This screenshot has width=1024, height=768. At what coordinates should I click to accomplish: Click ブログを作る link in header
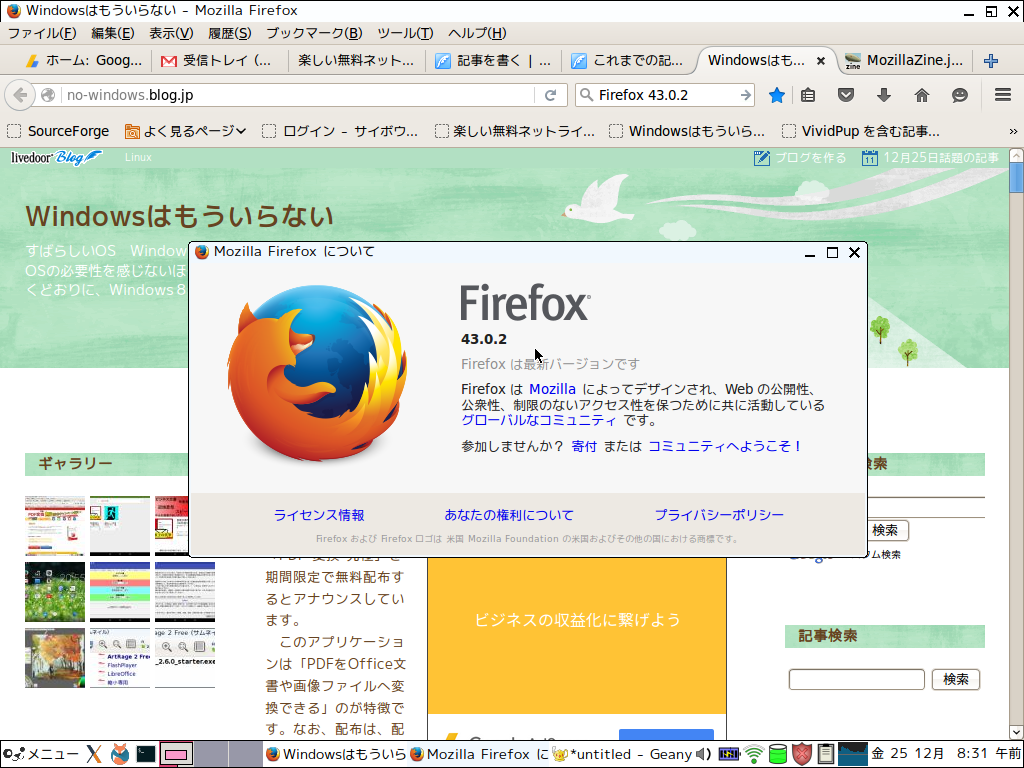[800, 158]
